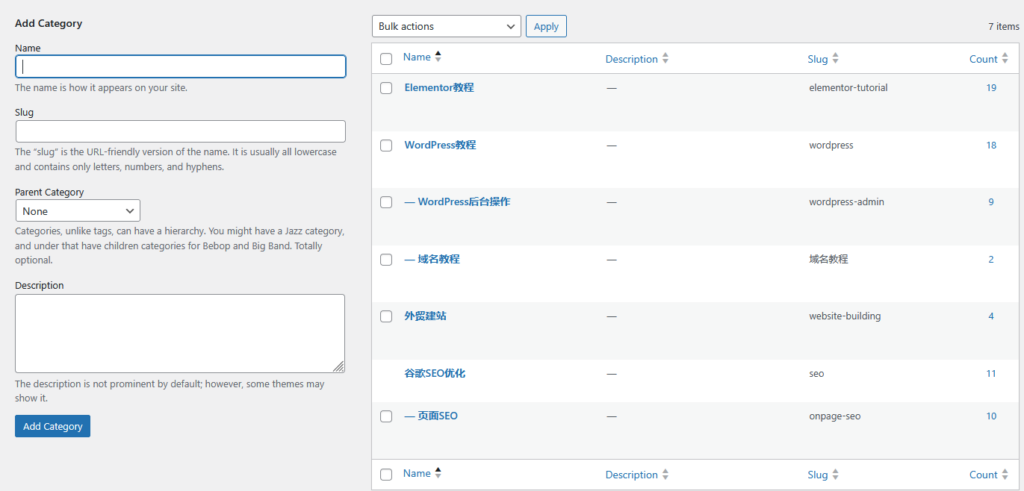The height and width of the screenshot is (491, 1024).
Task: Open the 谷歌SEO优化 category link
Action: point(435,373)
